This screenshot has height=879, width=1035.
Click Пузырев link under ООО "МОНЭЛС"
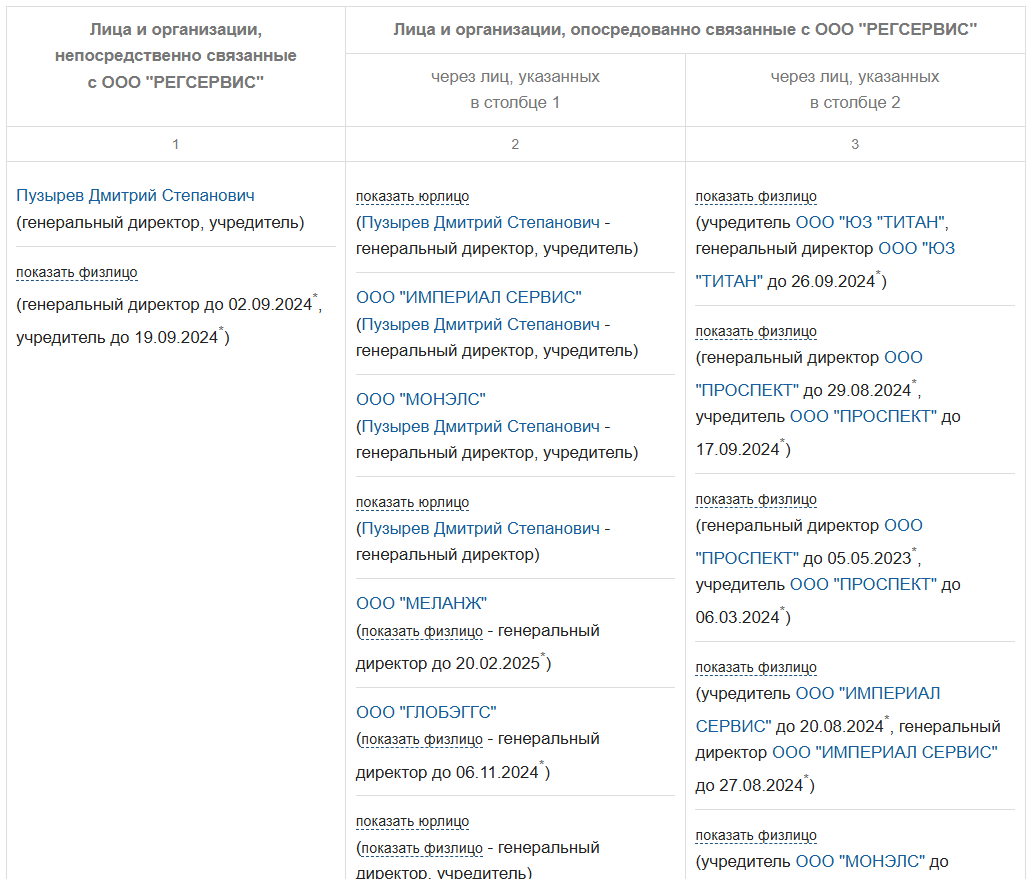coord(480,427)
